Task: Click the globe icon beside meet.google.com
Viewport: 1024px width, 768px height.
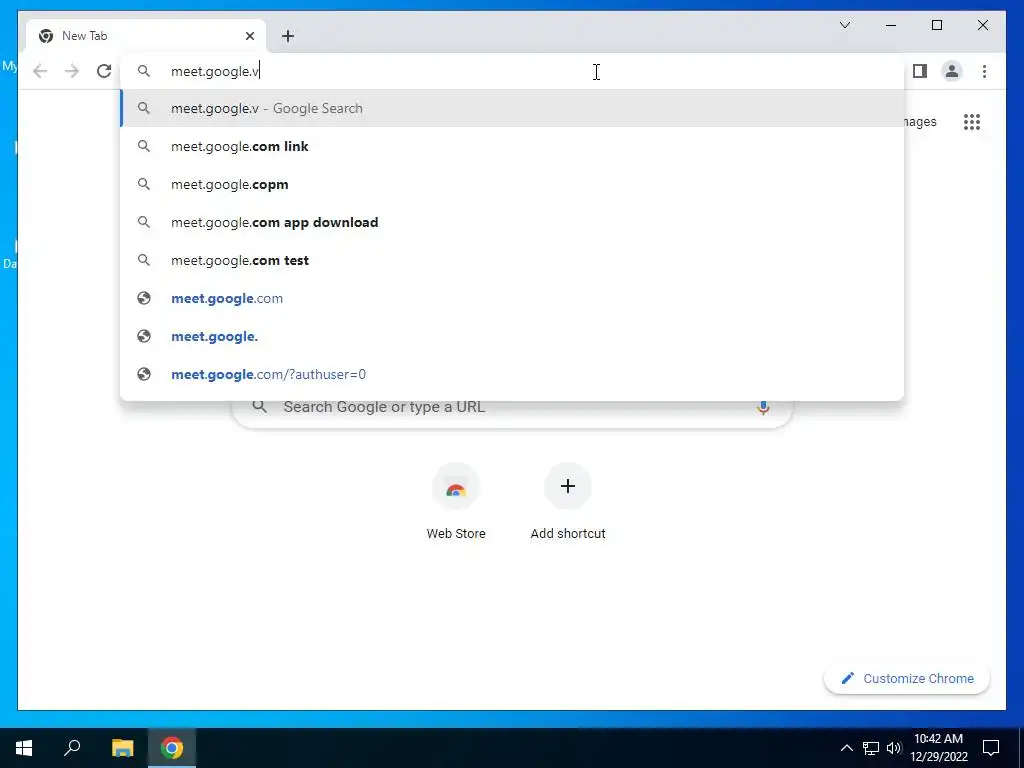Action: 144,298
